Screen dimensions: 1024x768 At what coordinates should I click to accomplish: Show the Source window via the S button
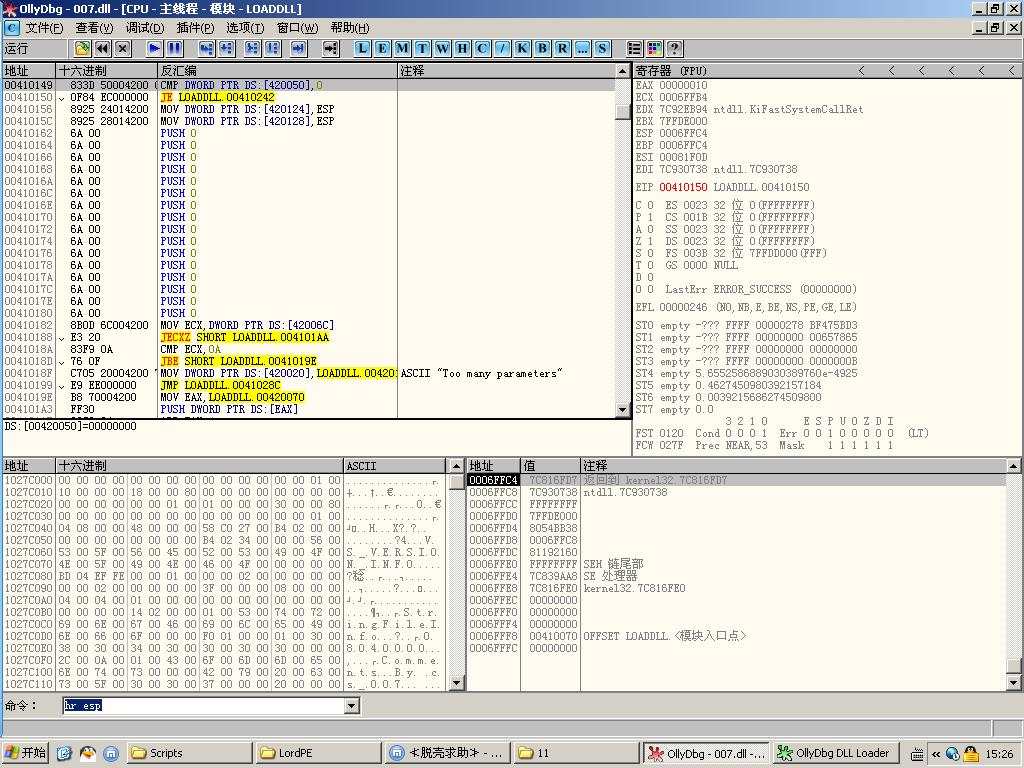pyautogui.click(x=601, y=49)
